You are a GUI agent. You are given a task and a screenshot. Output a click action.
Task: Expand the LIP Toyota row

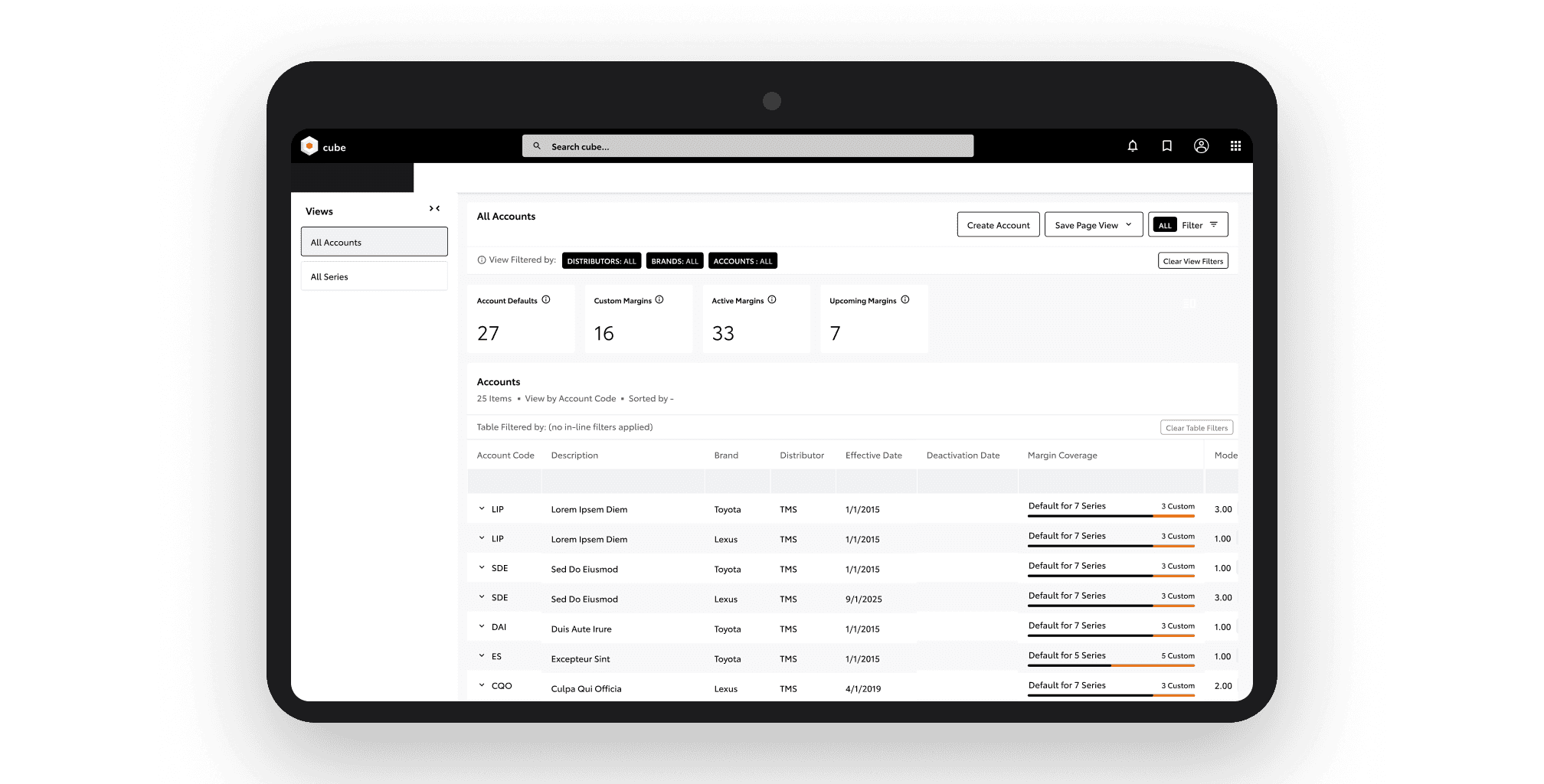pos(482,508)
